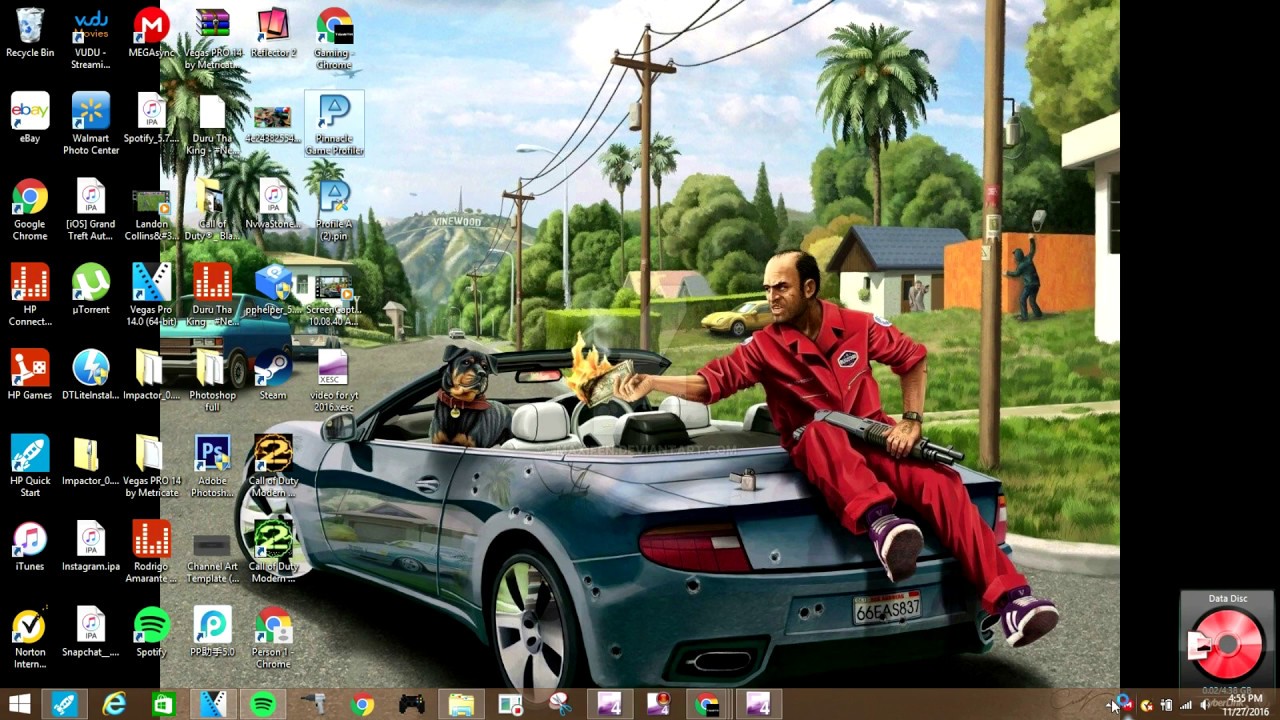The height and width of the screenshot is (720, 1280).
Task: Click the drill tool taskbar icon
Action: click(313, 704)
